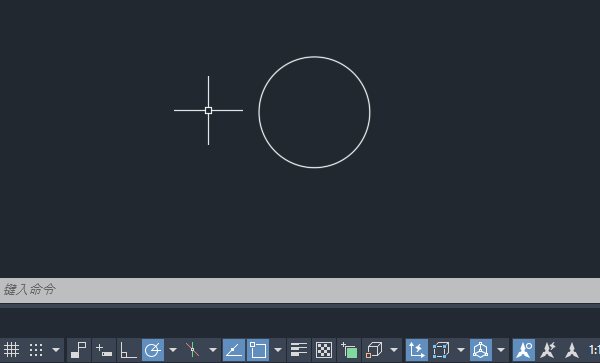Screen dimensions: 600x363
Task: Show lineweight using the status bar icon
Action: pos(299,350)
